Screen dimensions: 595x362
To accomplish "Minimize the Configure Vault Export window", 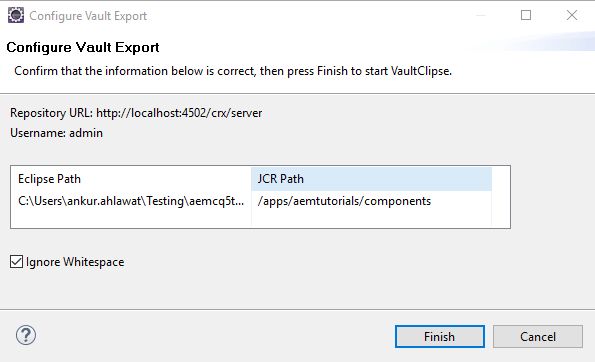I will [481, 15].
